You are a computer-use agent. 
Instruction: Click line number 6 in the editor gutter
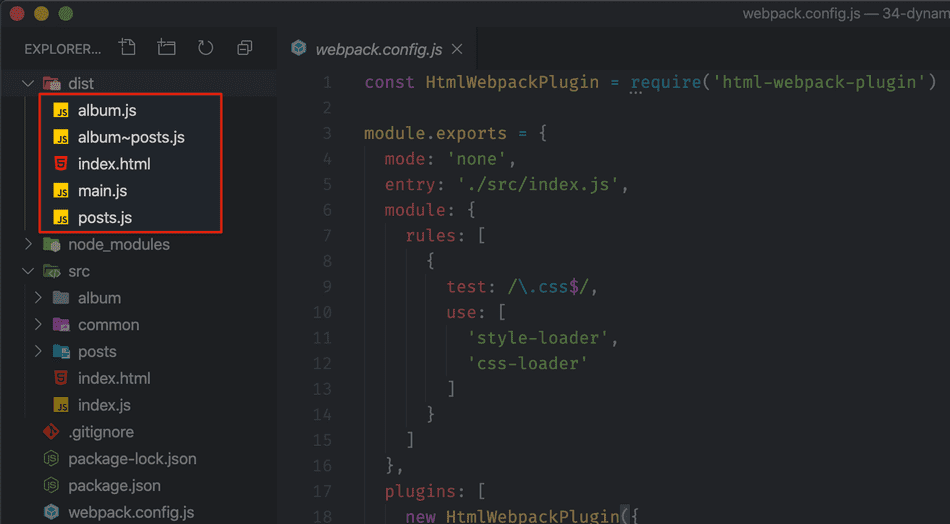click(x=322, y=211)
